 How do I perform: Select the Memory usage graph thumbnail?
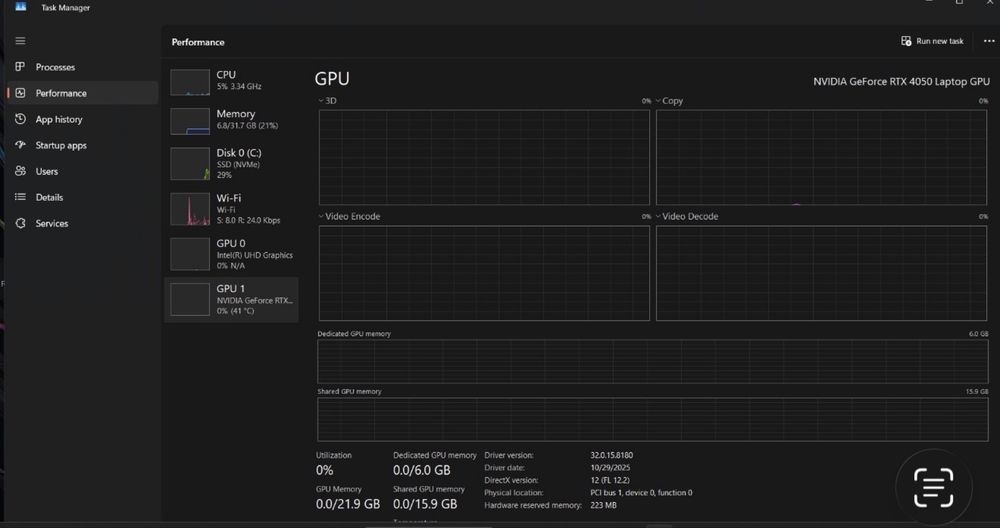tap(190, 121)
